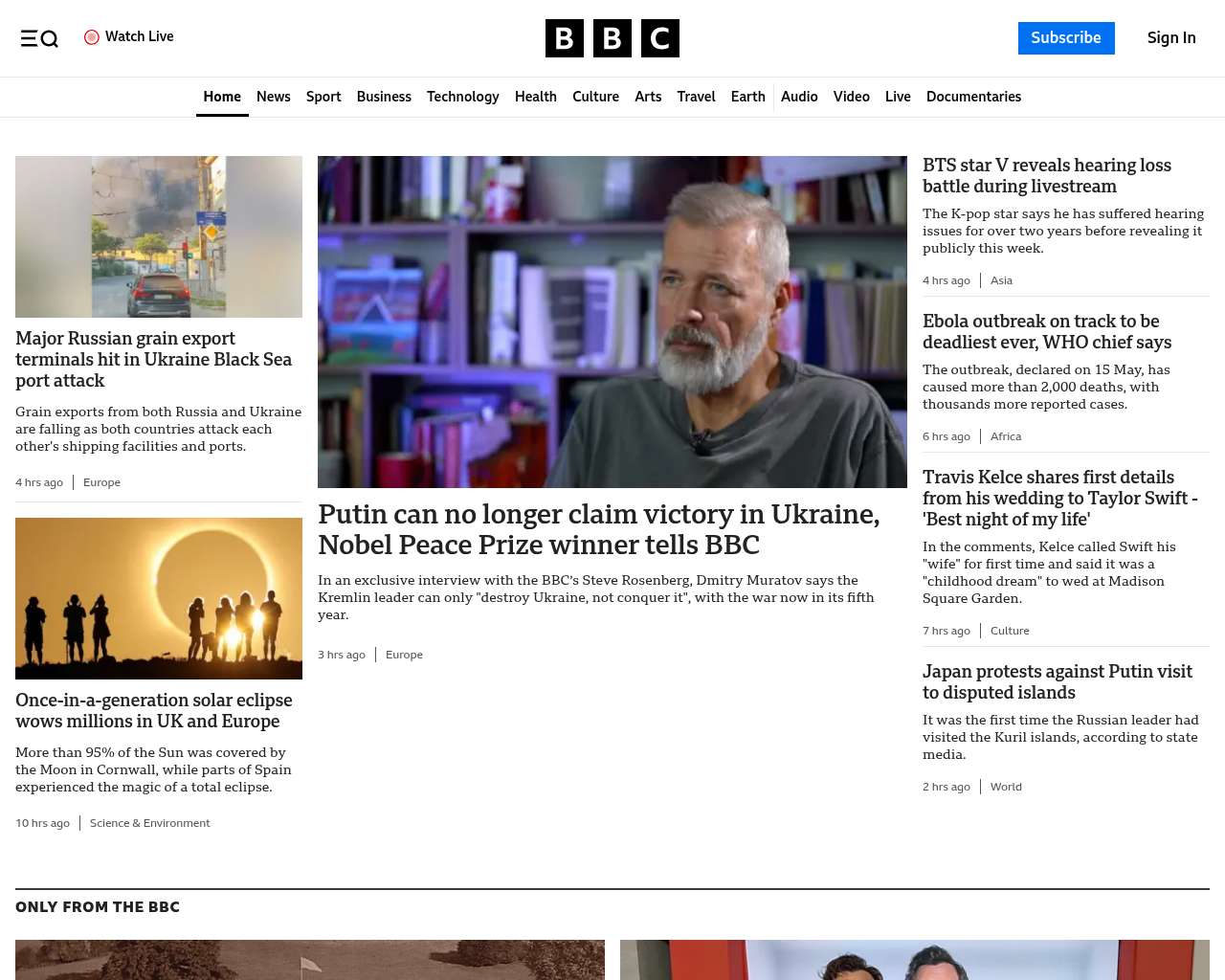
Task: Open the Arts section
Action: point(648,97)
